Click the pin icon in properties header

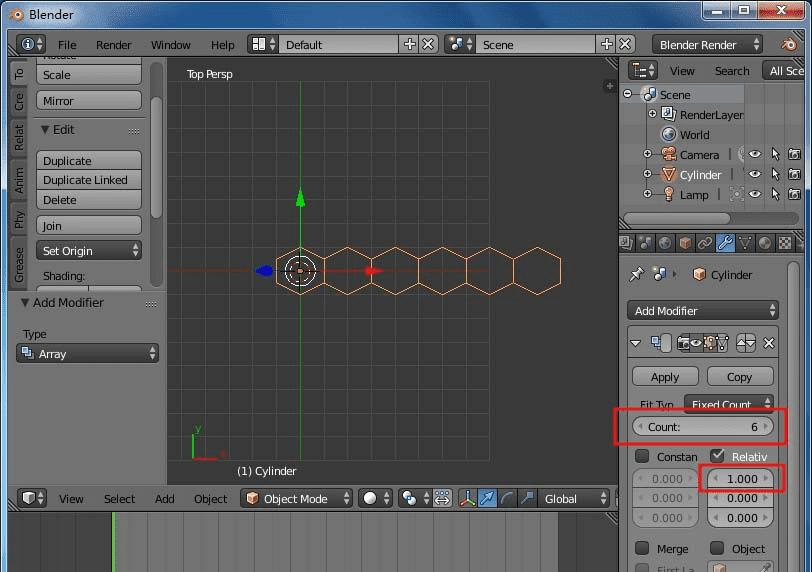pos(636,275)
